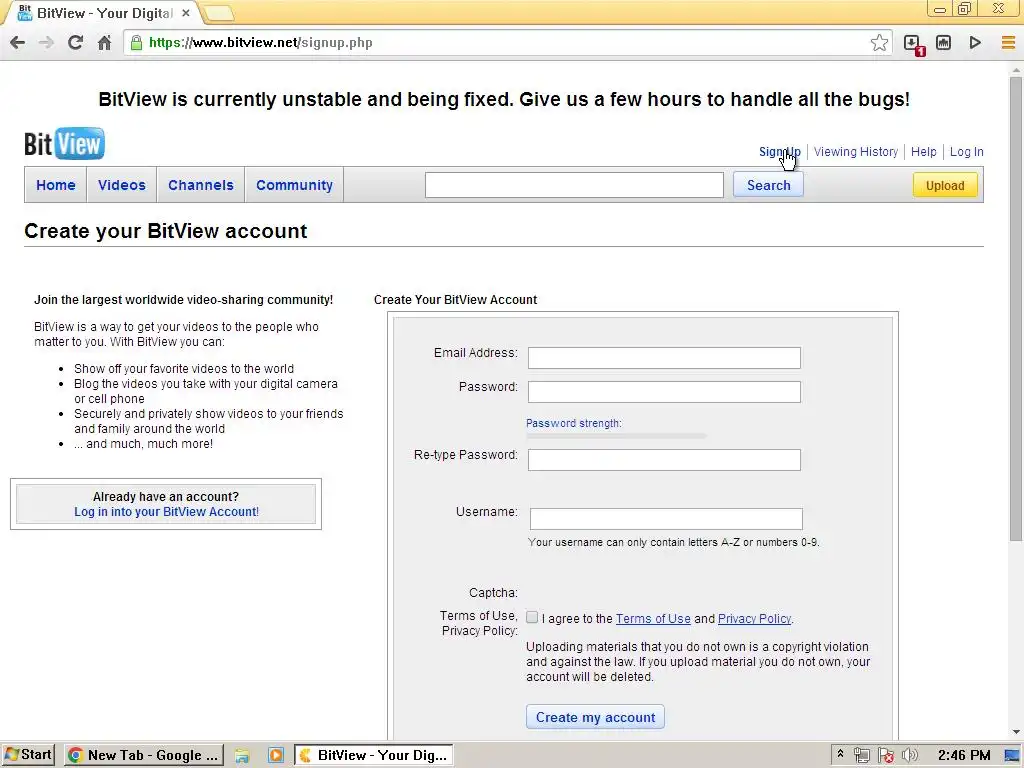
Task: Click the Re-type Password field
Action: (x=664, y=459)
